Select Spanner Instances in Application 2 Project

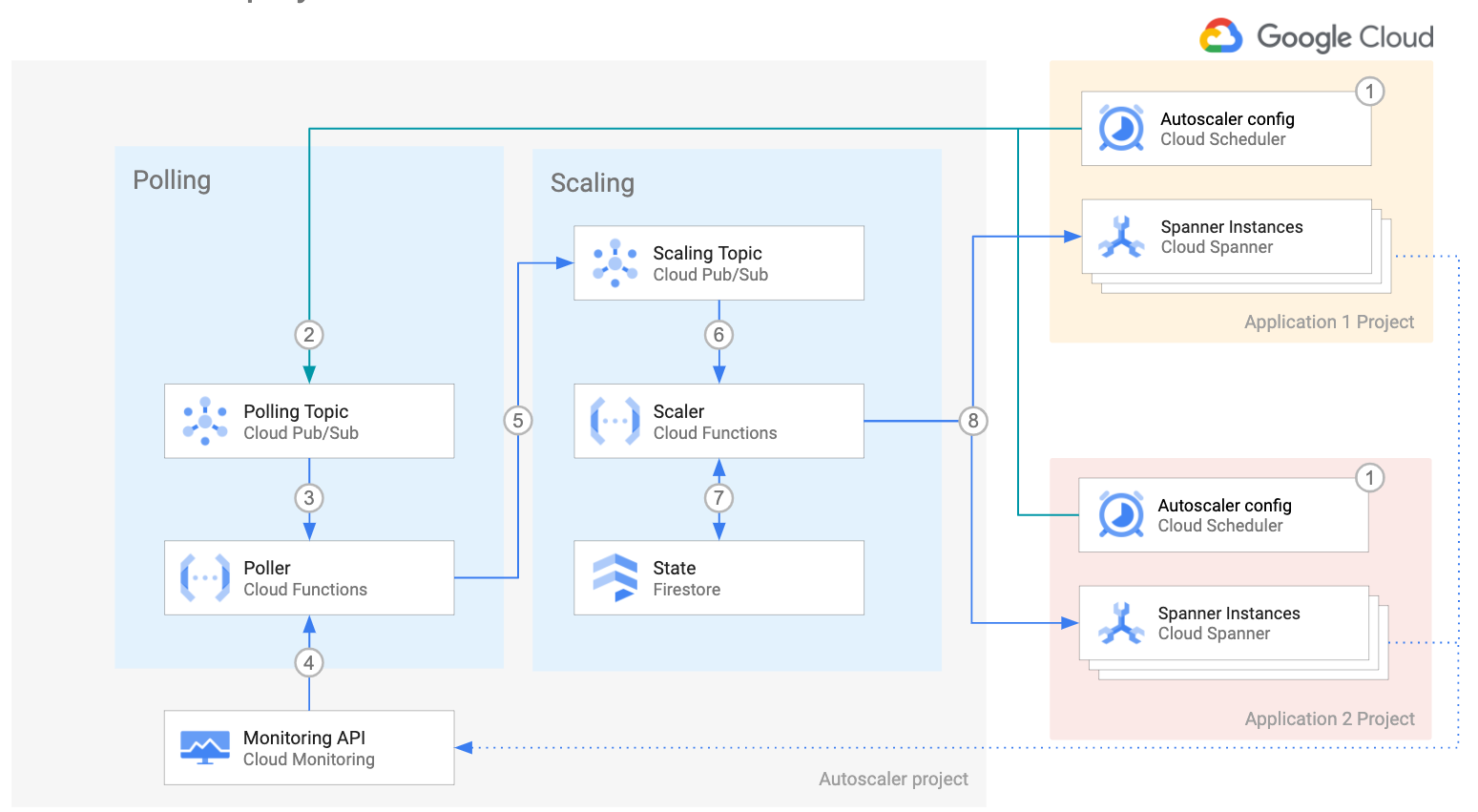(x=1229, y=614)
